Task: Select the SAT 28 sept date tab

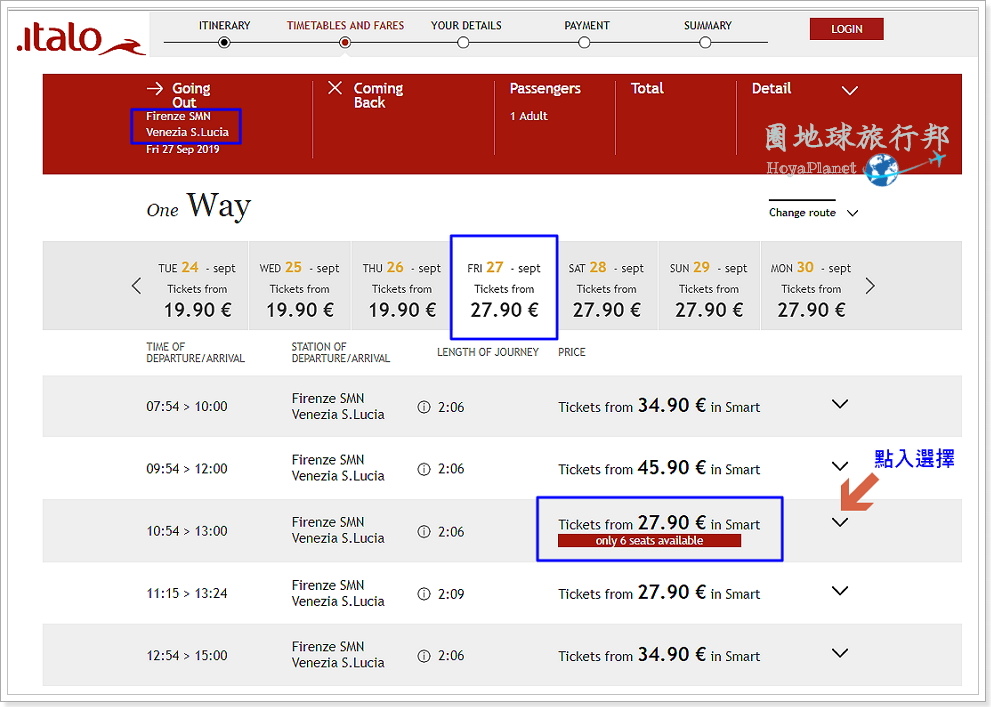Action: click(x=607, y=286)
